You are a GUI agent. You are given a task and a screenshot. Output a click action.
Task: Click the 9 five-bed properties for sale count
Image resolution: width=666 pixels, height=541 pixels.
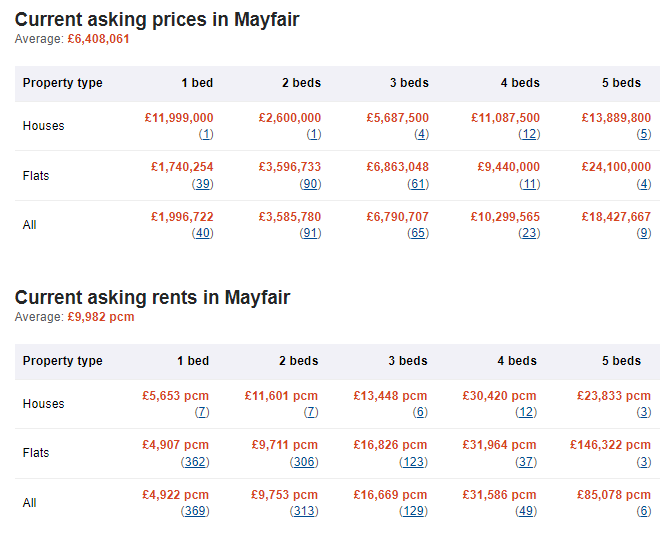pos(643,233)
